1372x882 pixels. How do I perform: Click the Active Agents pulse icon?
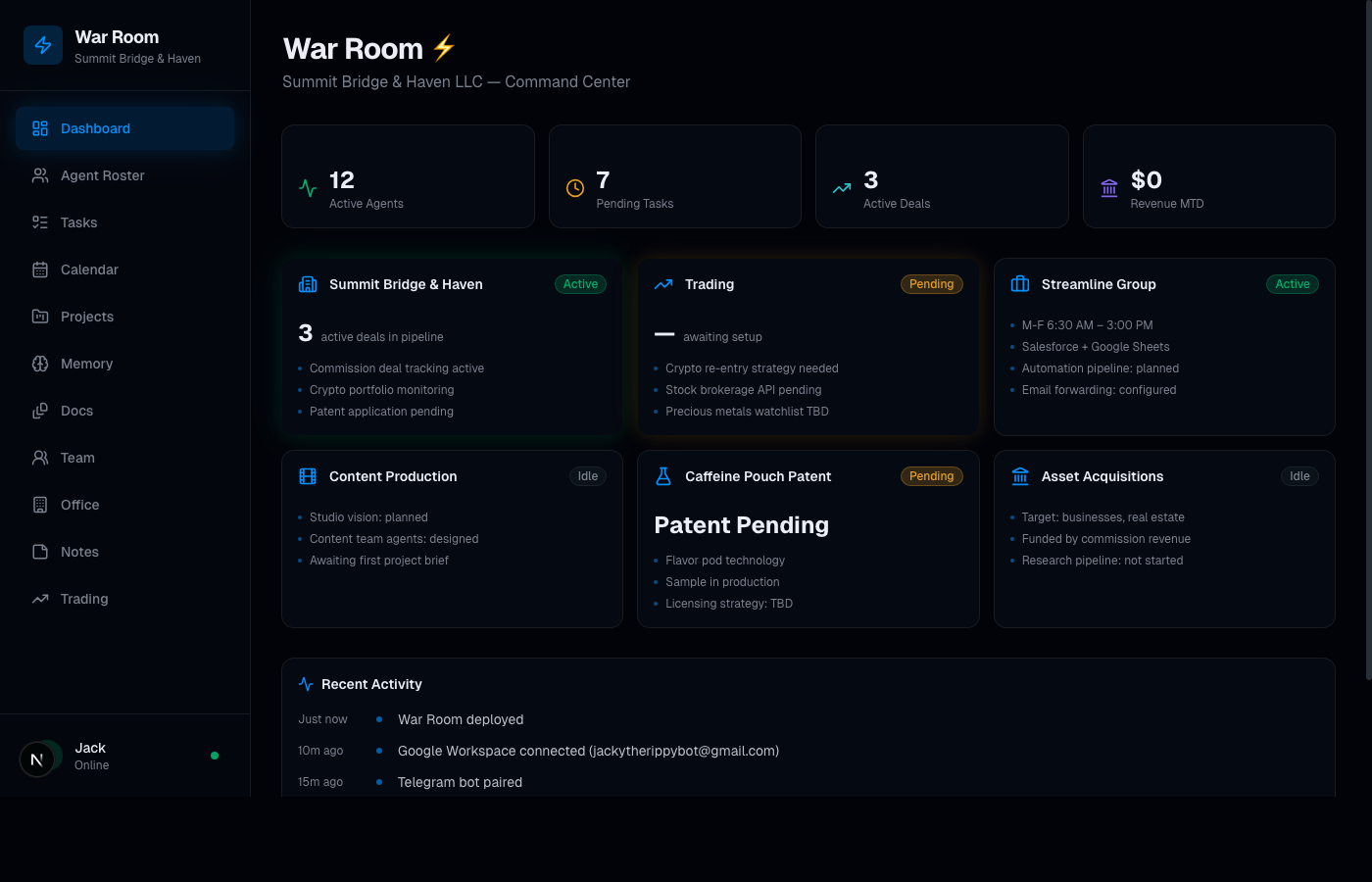click(308, 188)
